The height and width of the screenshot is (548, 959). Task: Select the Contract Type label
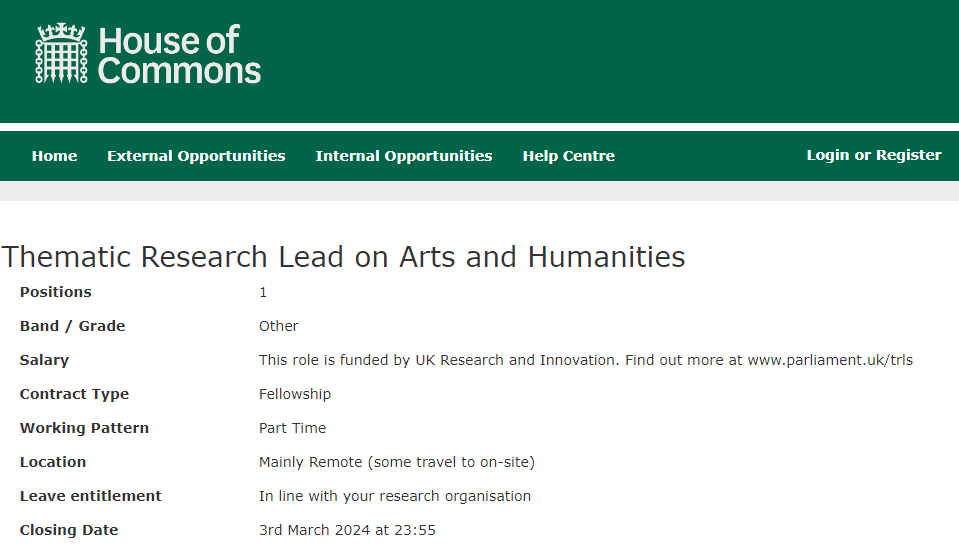coord(74,394)
